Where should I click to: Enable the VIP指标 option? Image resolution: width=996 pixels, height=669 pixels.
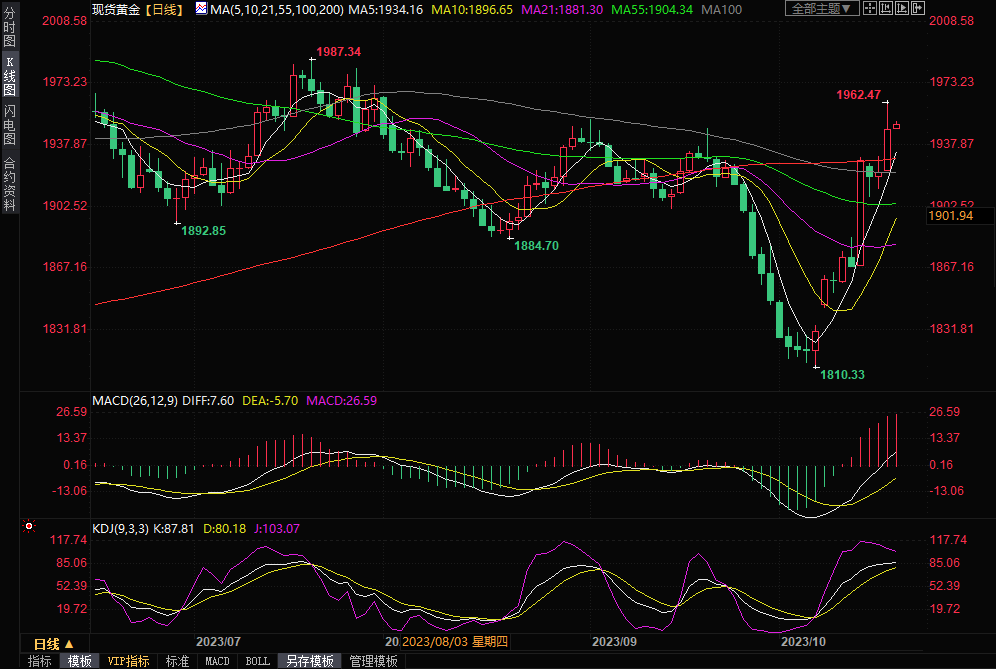point(128,661)
